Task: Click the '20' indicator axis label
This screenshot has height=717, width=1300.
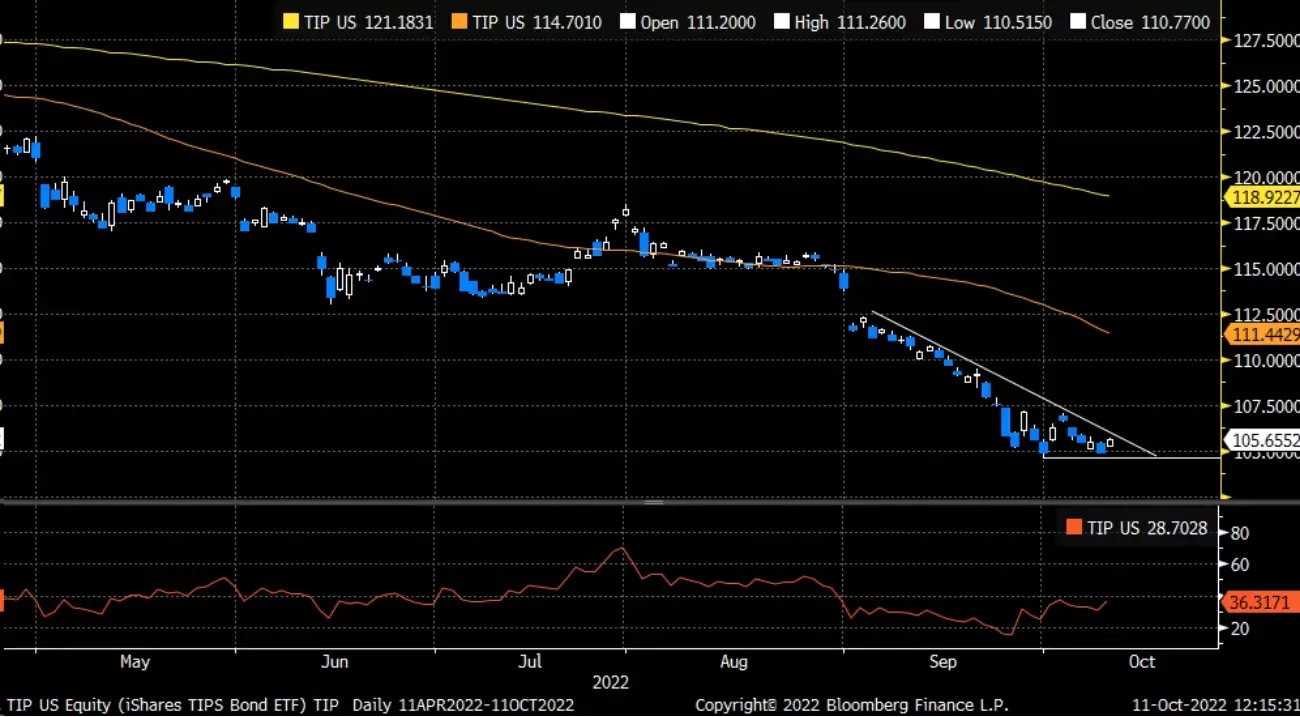Action: (x=1240, y=628)
